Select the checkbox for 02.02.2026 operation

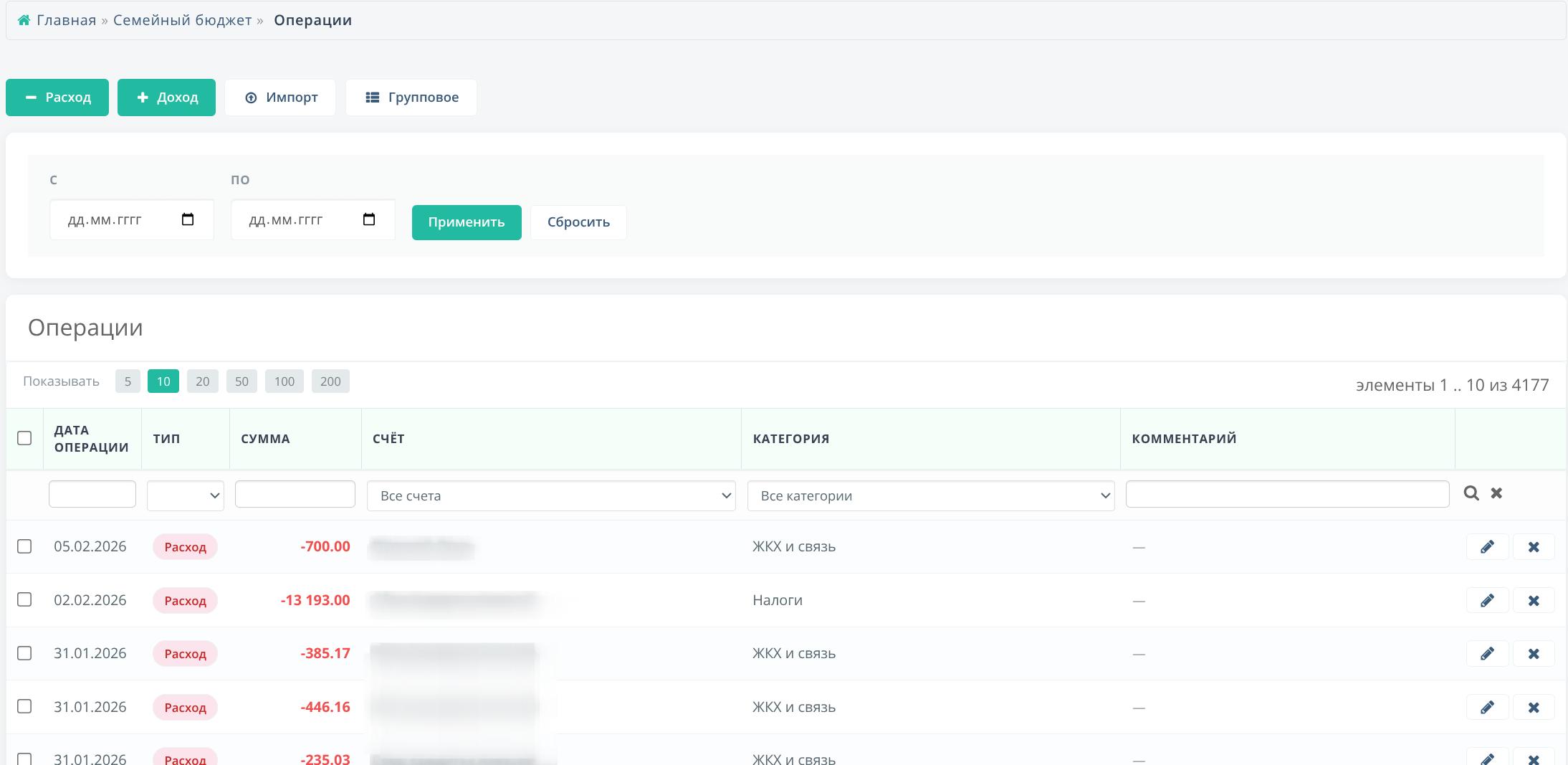click(24, 599)
